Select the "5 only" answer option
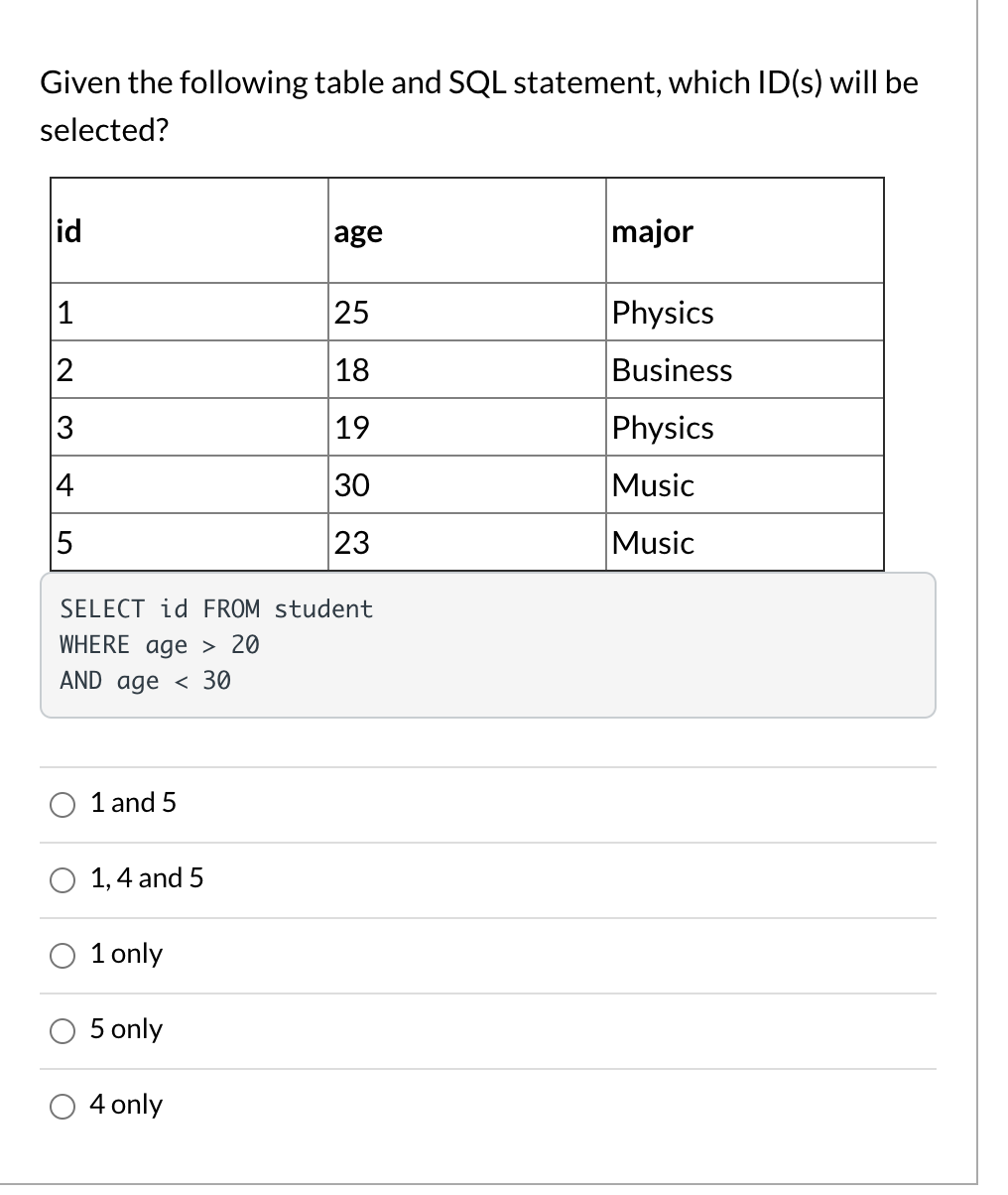The width and height of the screenshot is (1008, 1195). [x=126, y=1029]
